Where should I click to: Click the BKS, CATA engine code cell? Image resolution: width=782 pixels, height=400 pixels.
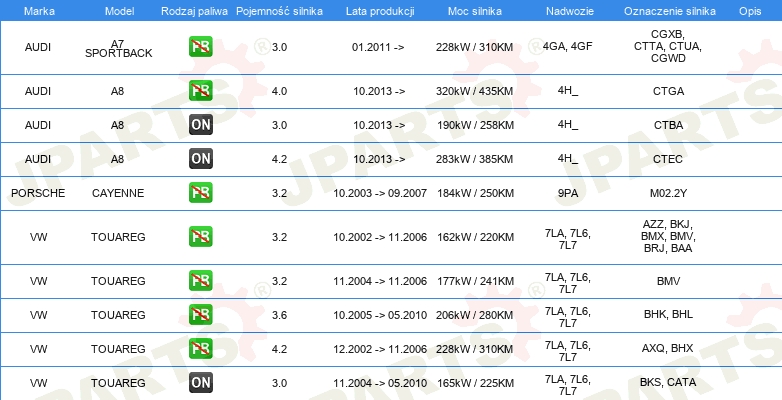tap(668, 382)
